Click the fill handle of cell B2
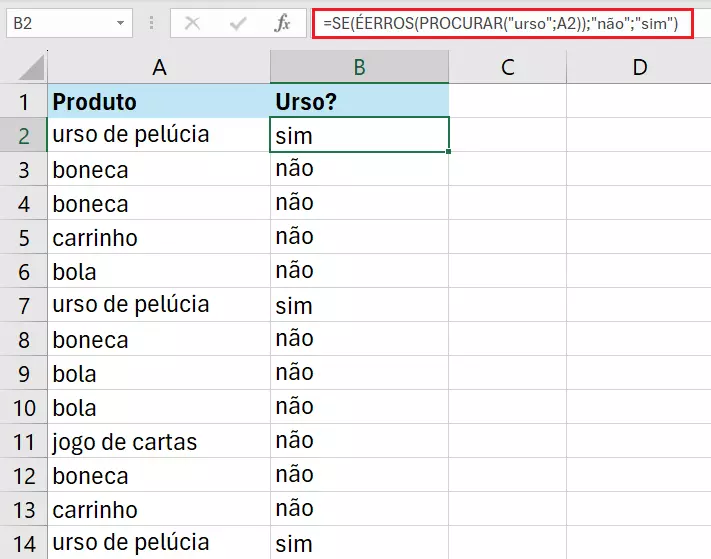This screenshot has height=559, width=711. pos(449,152)
